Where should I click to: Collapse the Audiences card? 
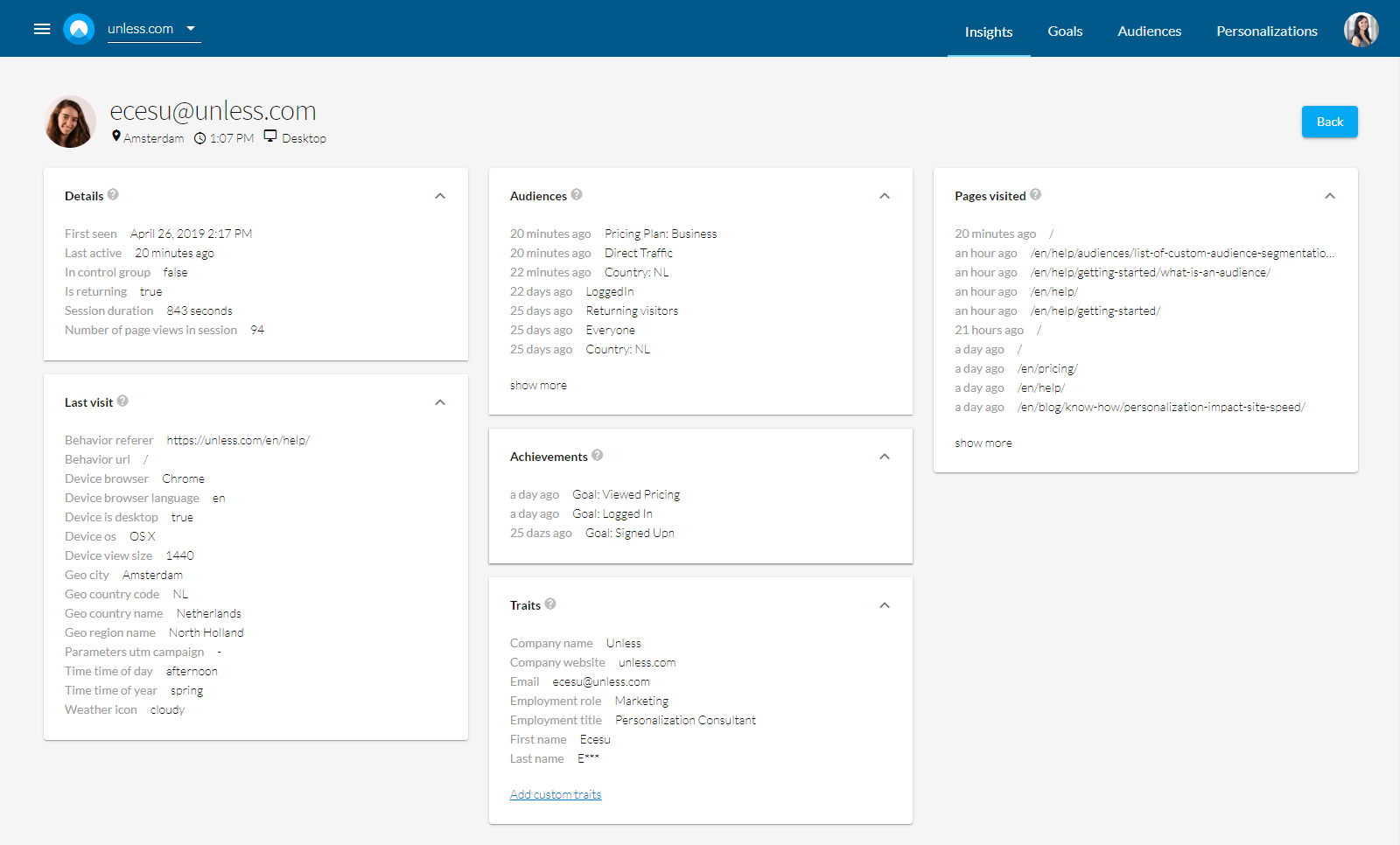[x=885, y=196]
